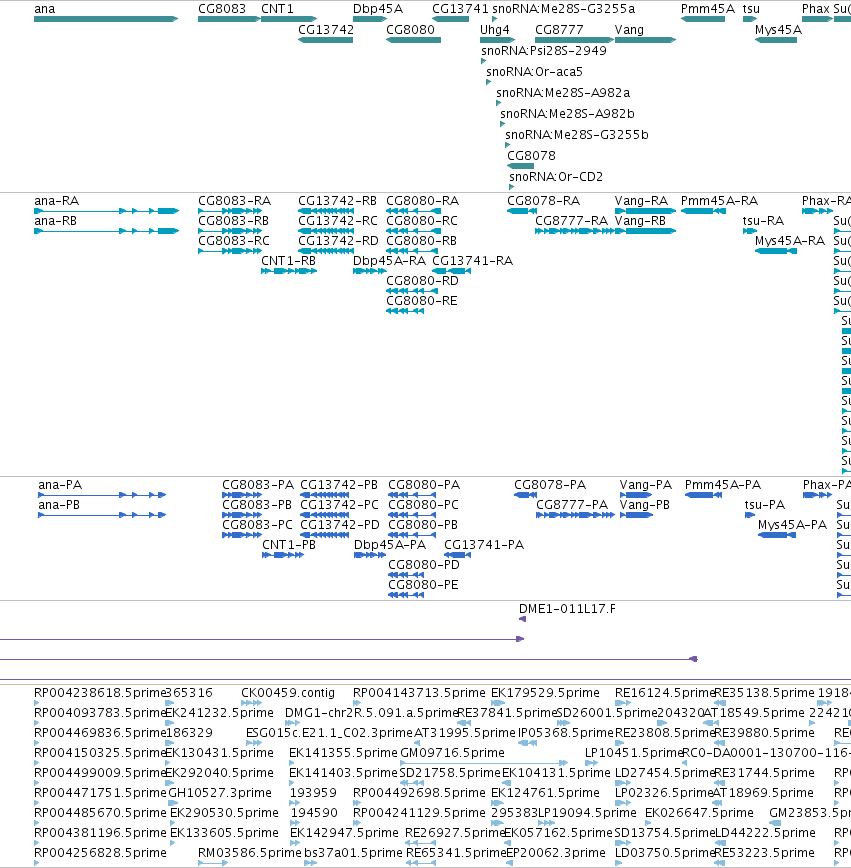The width and height of the screenshot is (851, 868).
Task: Select the Pmm45A-RA transcript label
Action: click(x=719, y=201)
